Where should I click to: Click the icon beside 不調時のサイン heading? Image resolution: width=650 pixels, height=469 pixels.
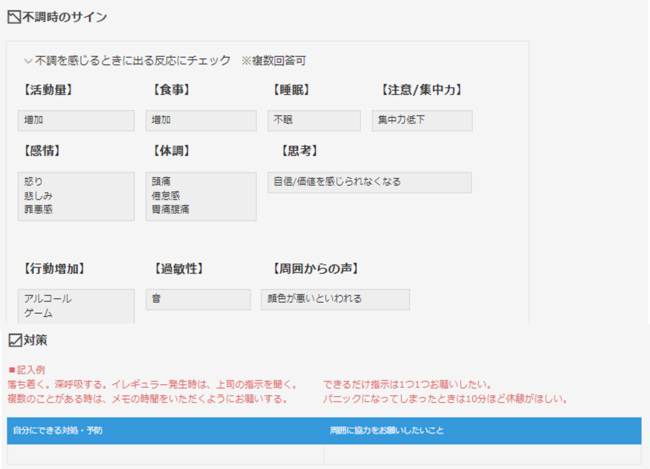(13, 17)
